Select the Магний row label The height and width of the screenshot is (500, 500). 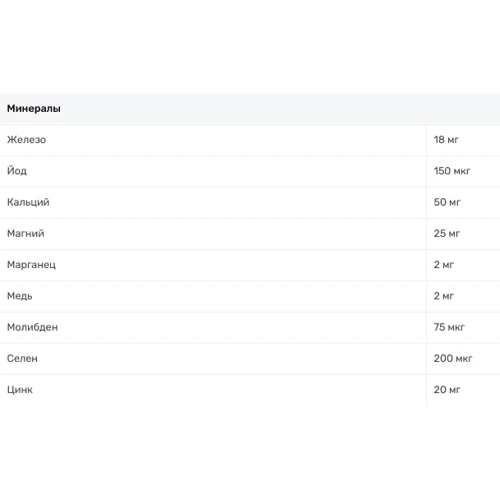click(26, 233)
